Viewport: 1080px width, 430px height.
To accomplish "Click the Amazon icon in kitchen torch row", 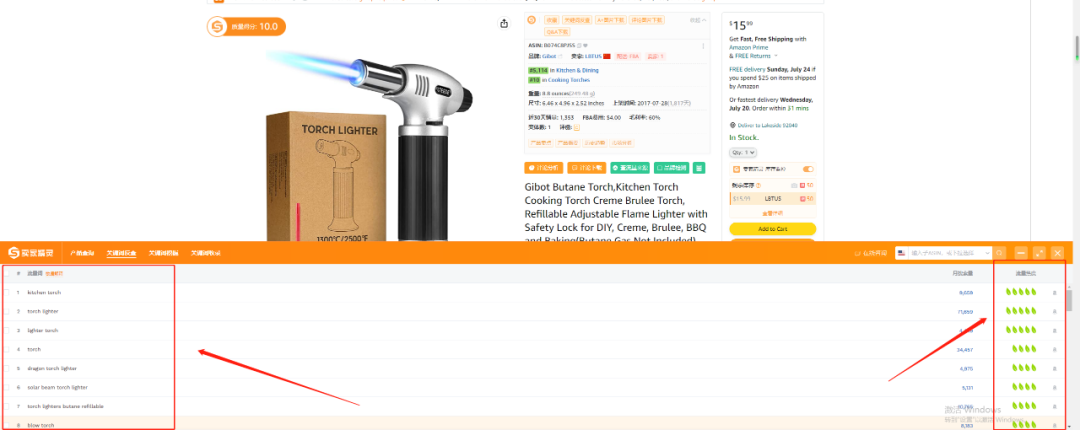I will (1054, 293).
